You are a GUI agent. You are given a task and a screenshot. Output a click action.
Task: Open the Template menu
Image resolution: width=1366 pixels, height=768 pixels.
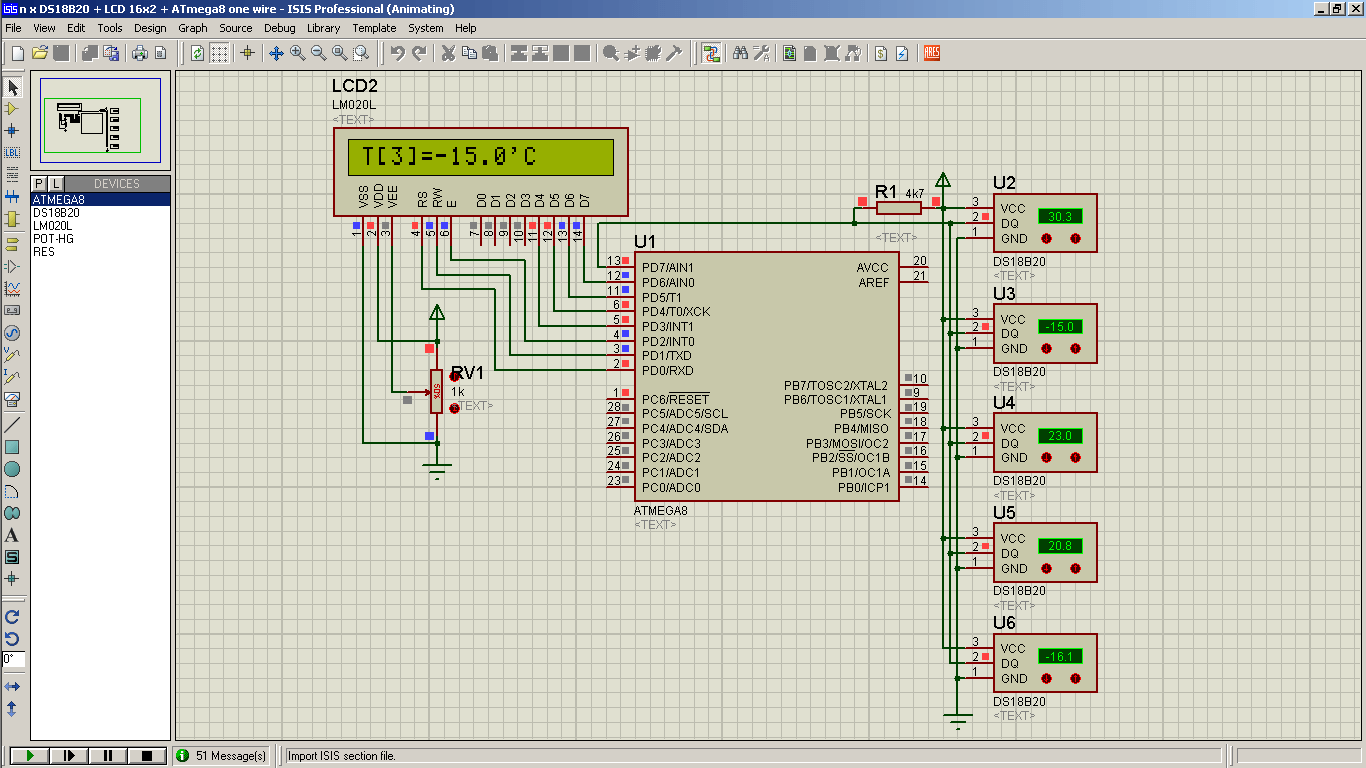coord(374,28)
